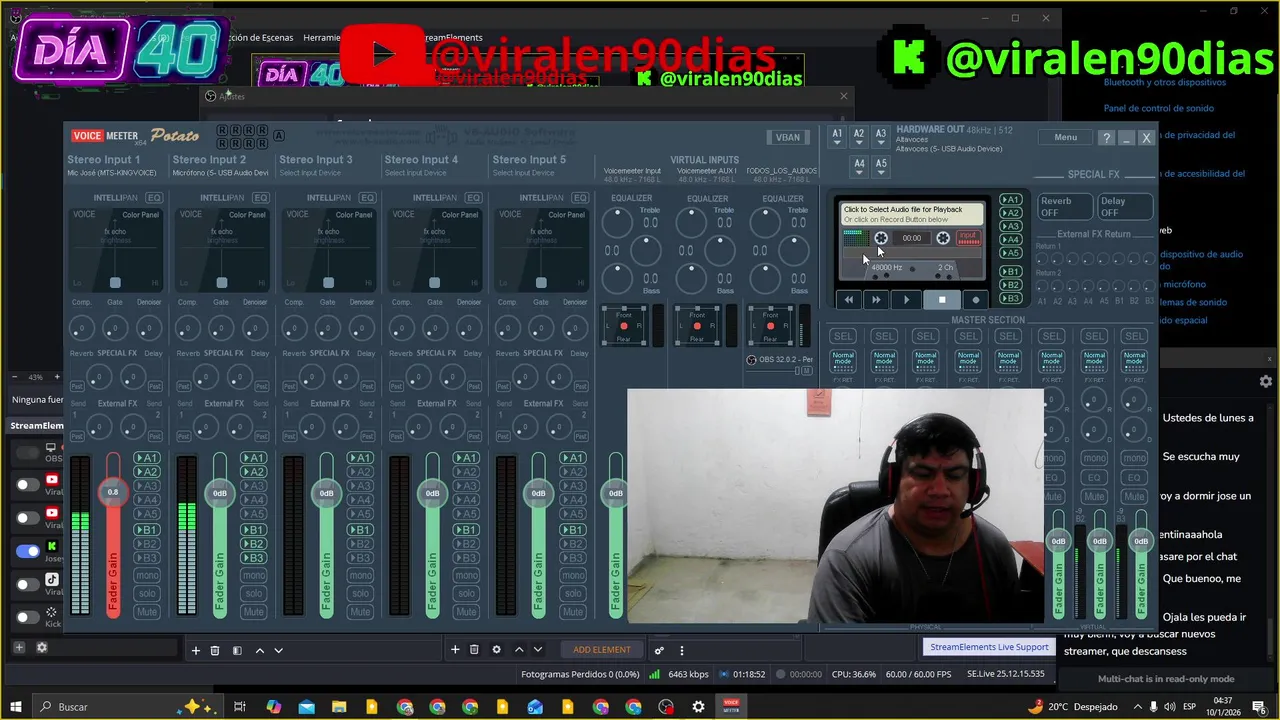
Task: Click 'Panel de control de sonido' link
Action: point(1158,108)
